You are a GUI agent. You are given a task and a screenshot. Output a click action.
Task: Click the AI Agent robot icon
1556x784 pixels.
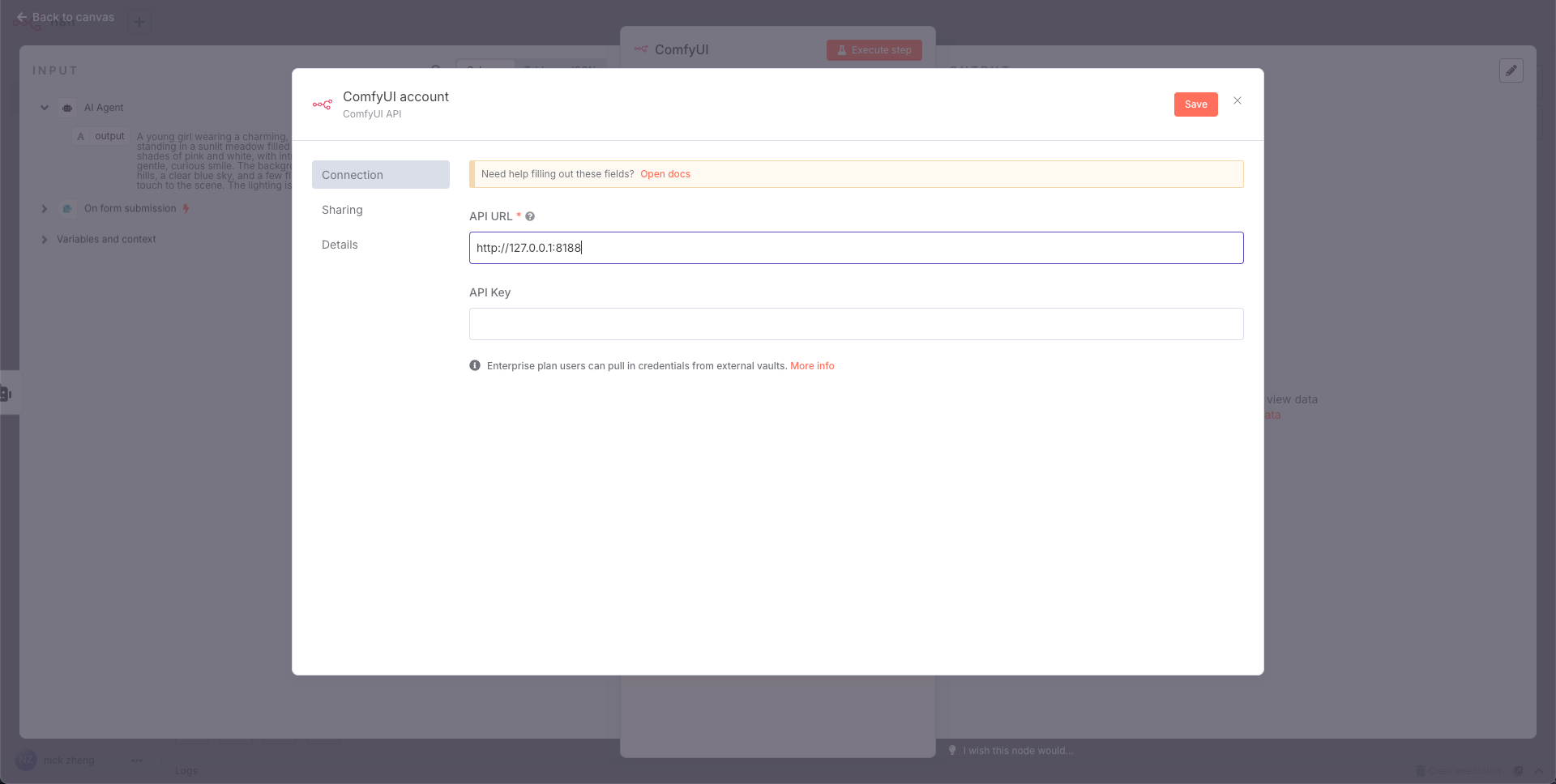[68, 108]
